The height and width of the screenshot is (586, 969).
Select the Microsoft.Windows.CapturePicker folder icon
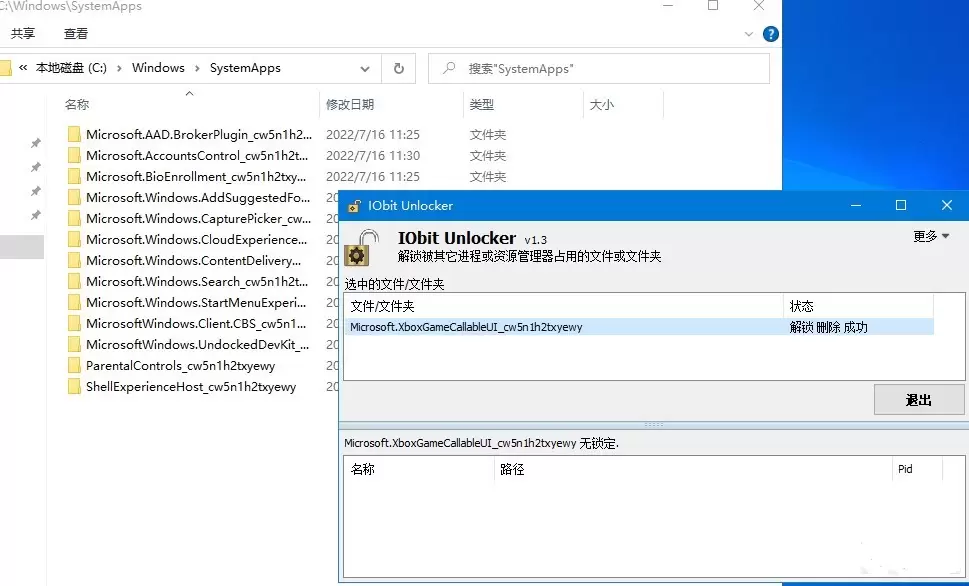[74, 219]
